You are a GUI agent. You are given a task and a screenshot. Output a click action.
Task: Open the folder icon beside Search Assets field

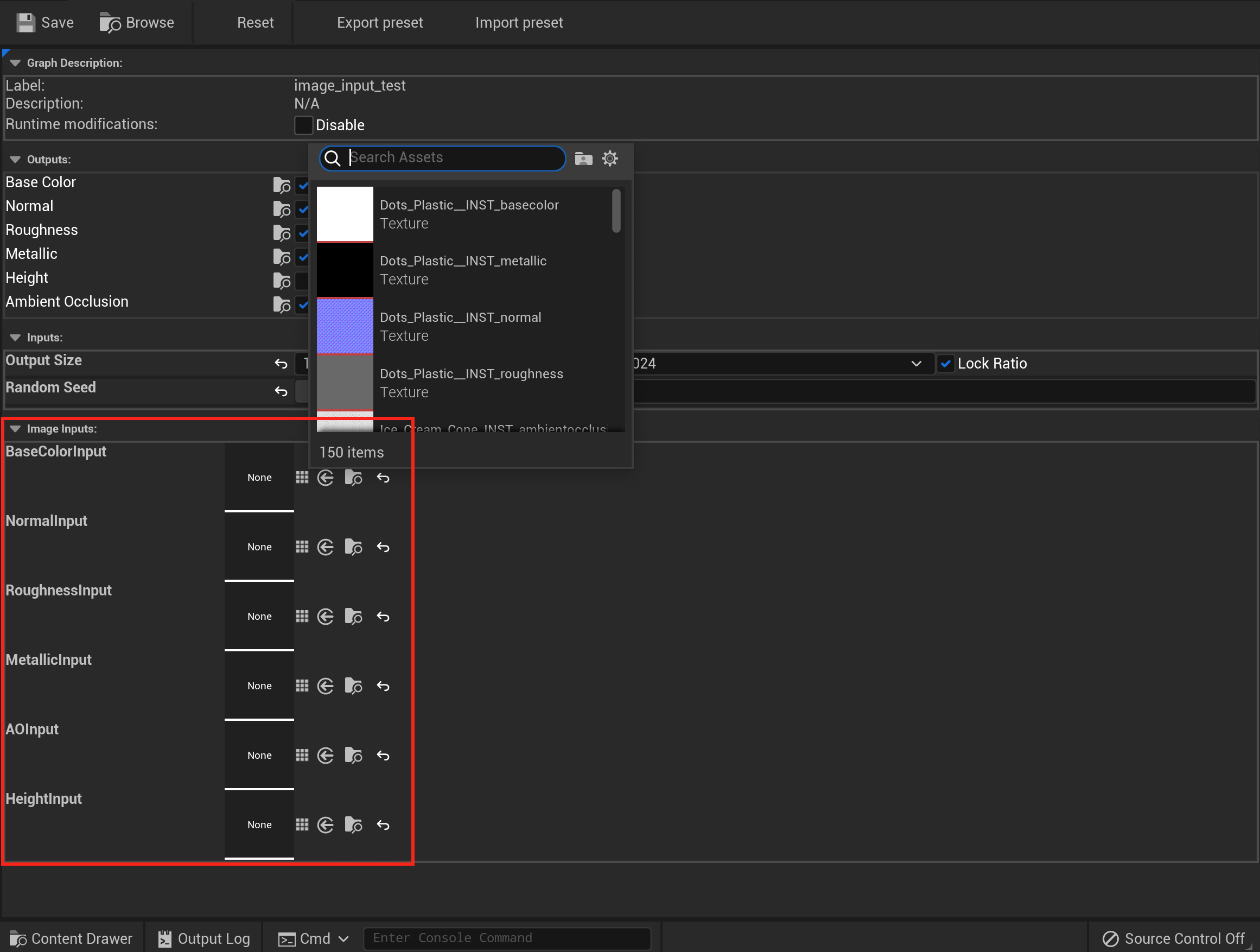pos(583,158)
